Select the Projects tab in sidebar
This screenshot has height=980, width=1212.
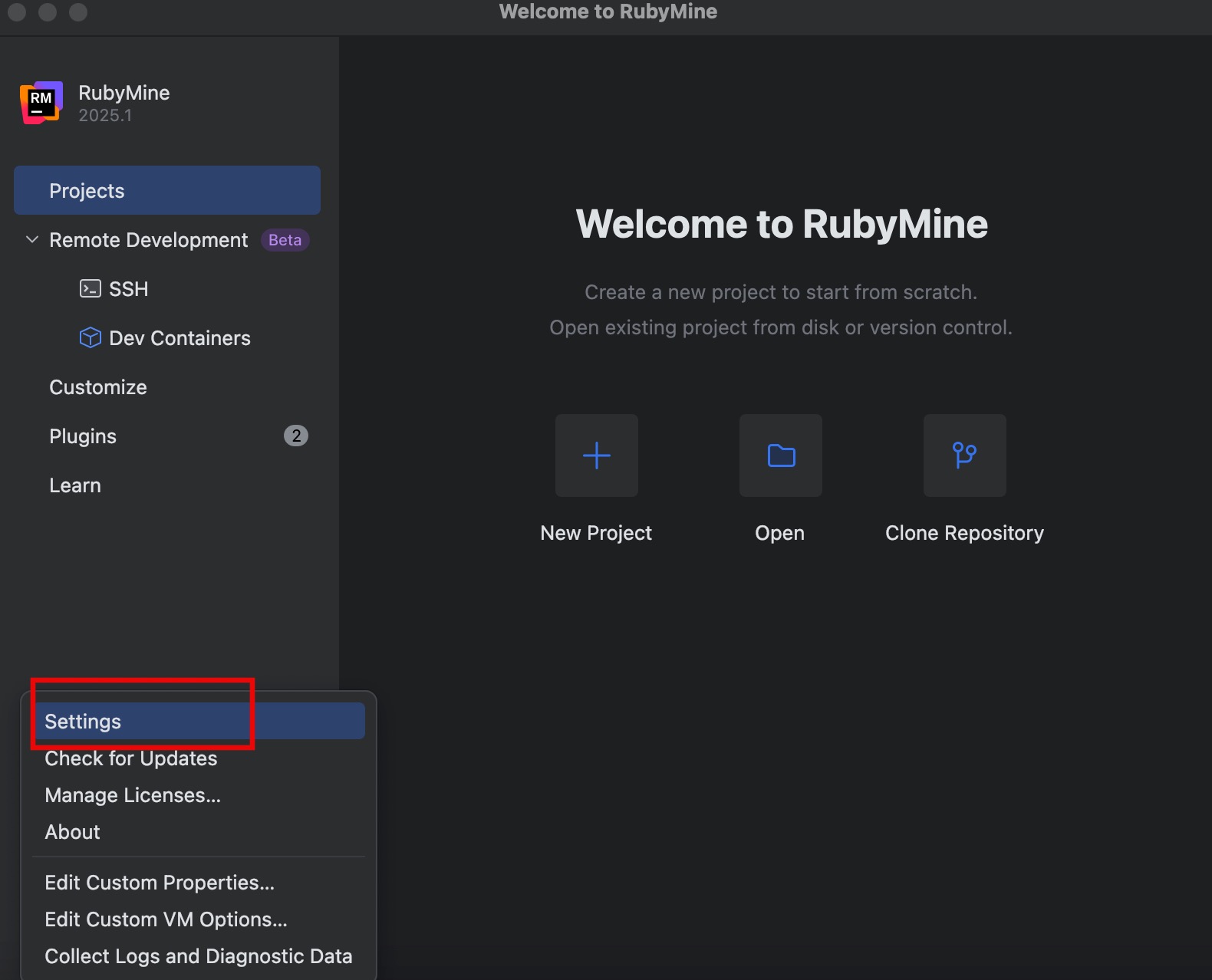[166, 191]
